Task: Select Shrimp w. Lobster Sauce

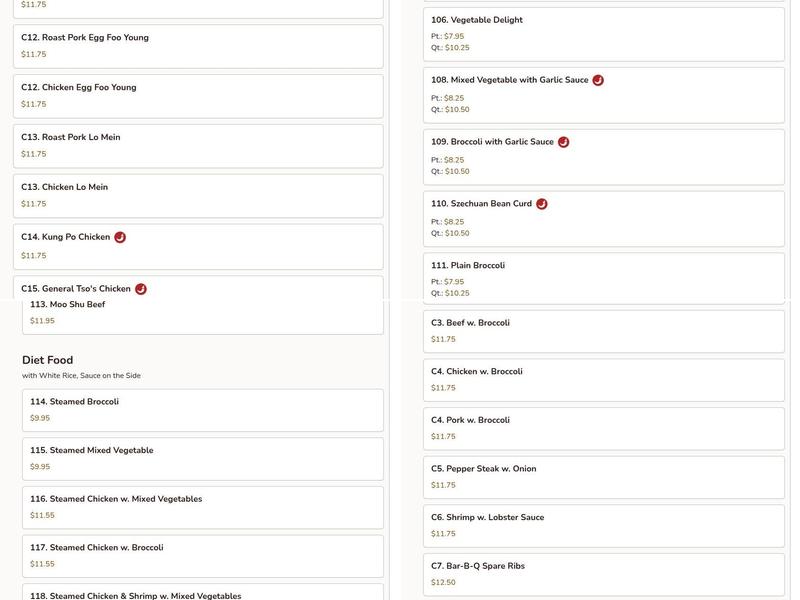Action: (x=604, y=524)
